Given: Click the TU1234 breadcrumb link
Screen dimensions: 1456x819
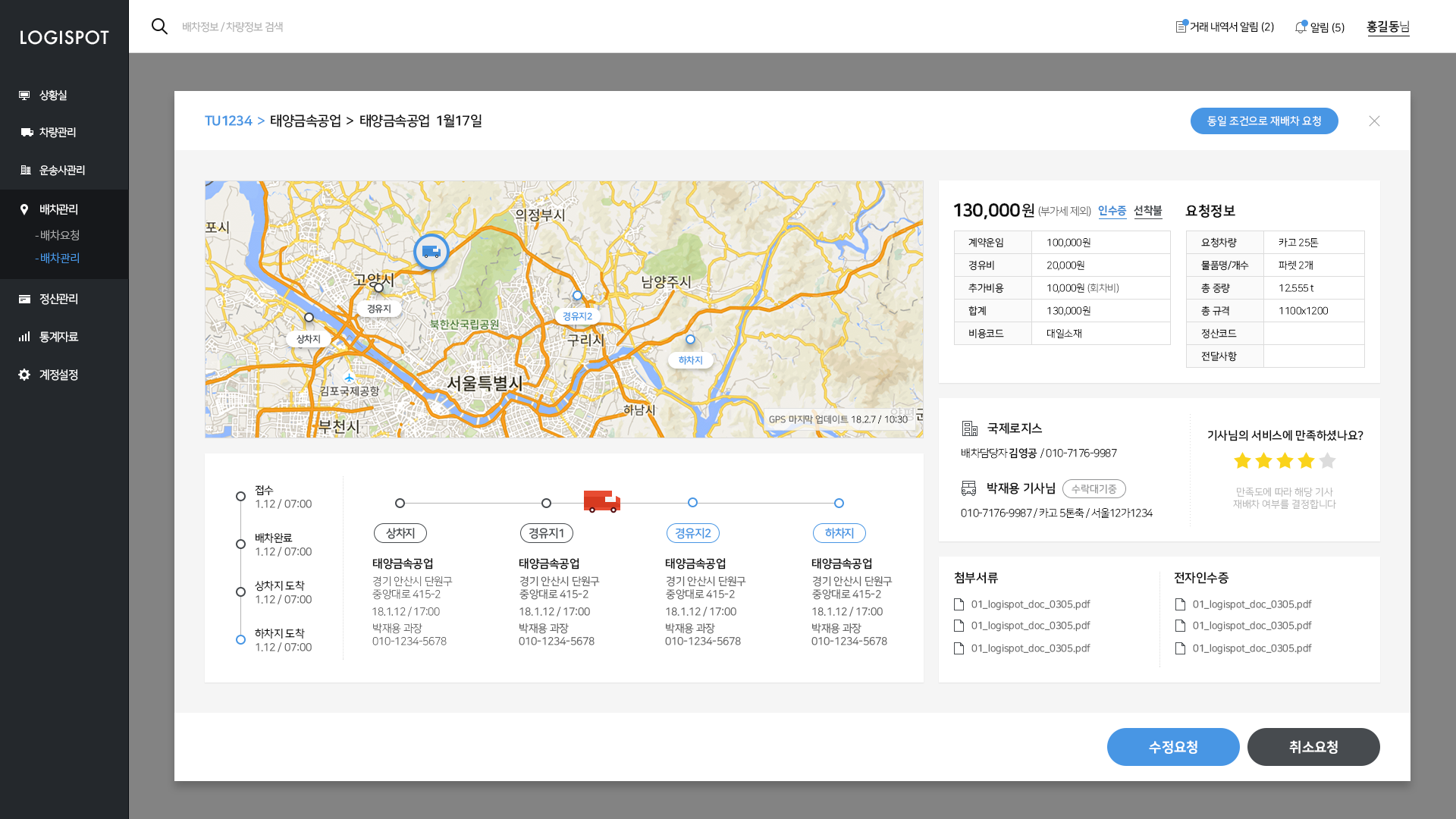Looking at the screenshot, I should coord(228,121).
